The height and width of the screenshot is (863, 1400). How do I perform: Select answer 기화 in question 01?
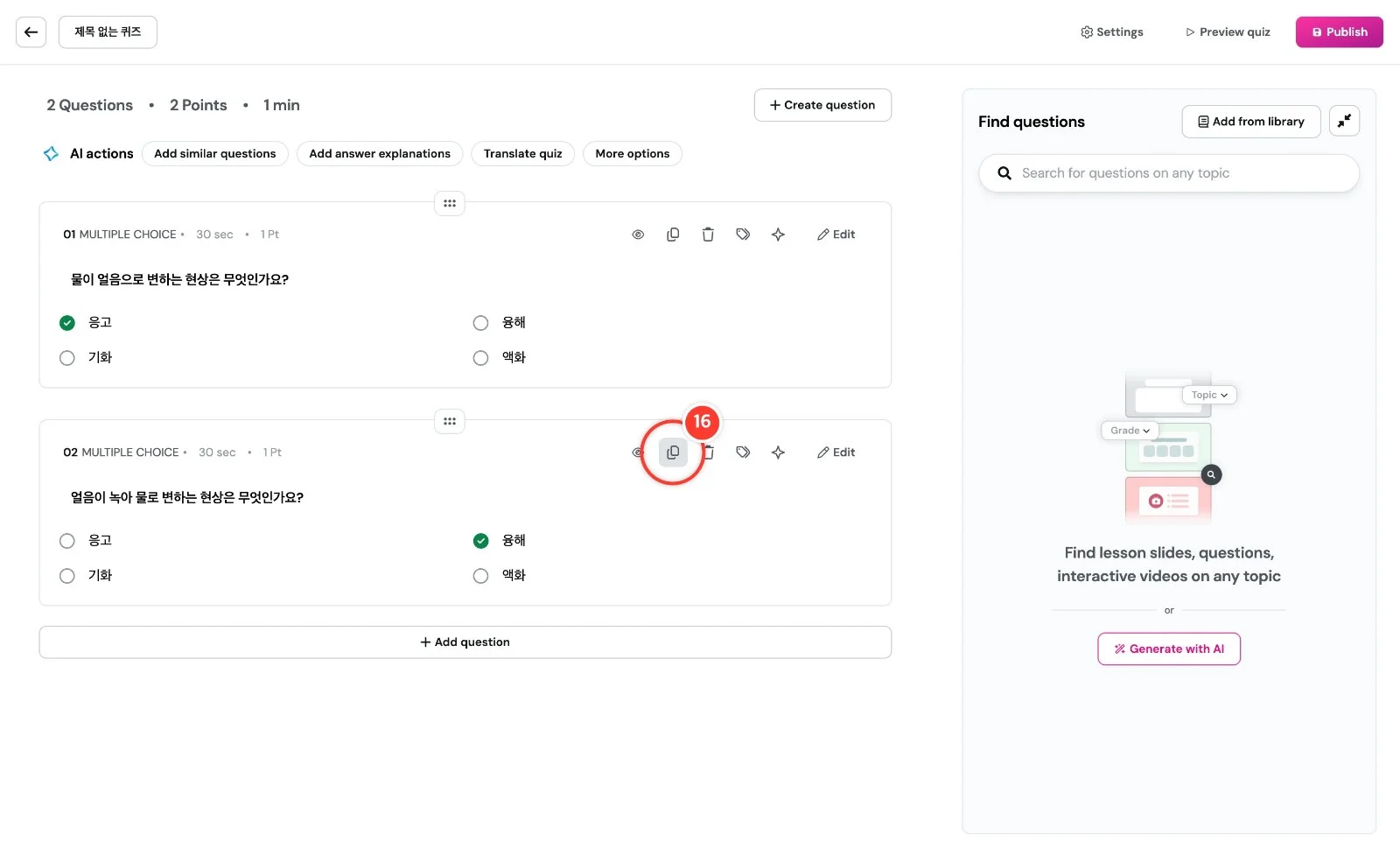click(x=67, y=358)
